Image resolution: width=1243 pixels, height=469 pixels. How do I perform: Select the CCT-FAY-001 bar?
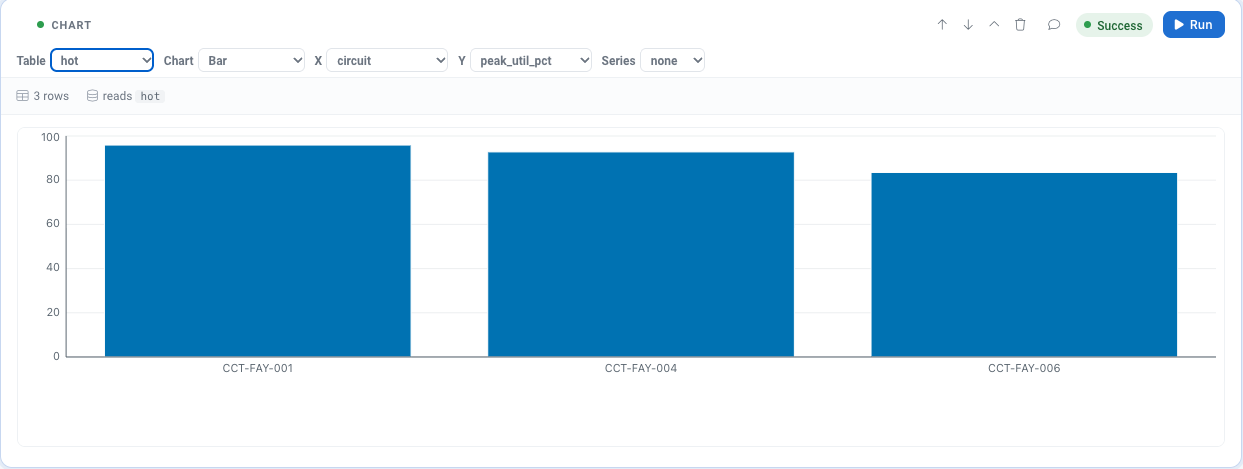(258, 251)
